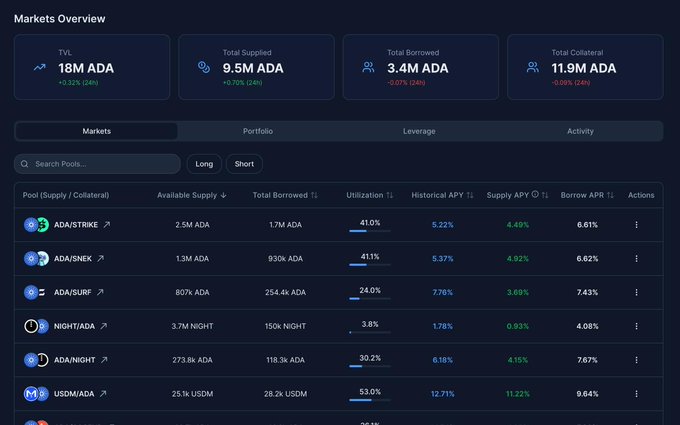Sort by Utilization column
The width and height of the screenshot is (680, 425).
pyautogui.click(x=369, y=195)
